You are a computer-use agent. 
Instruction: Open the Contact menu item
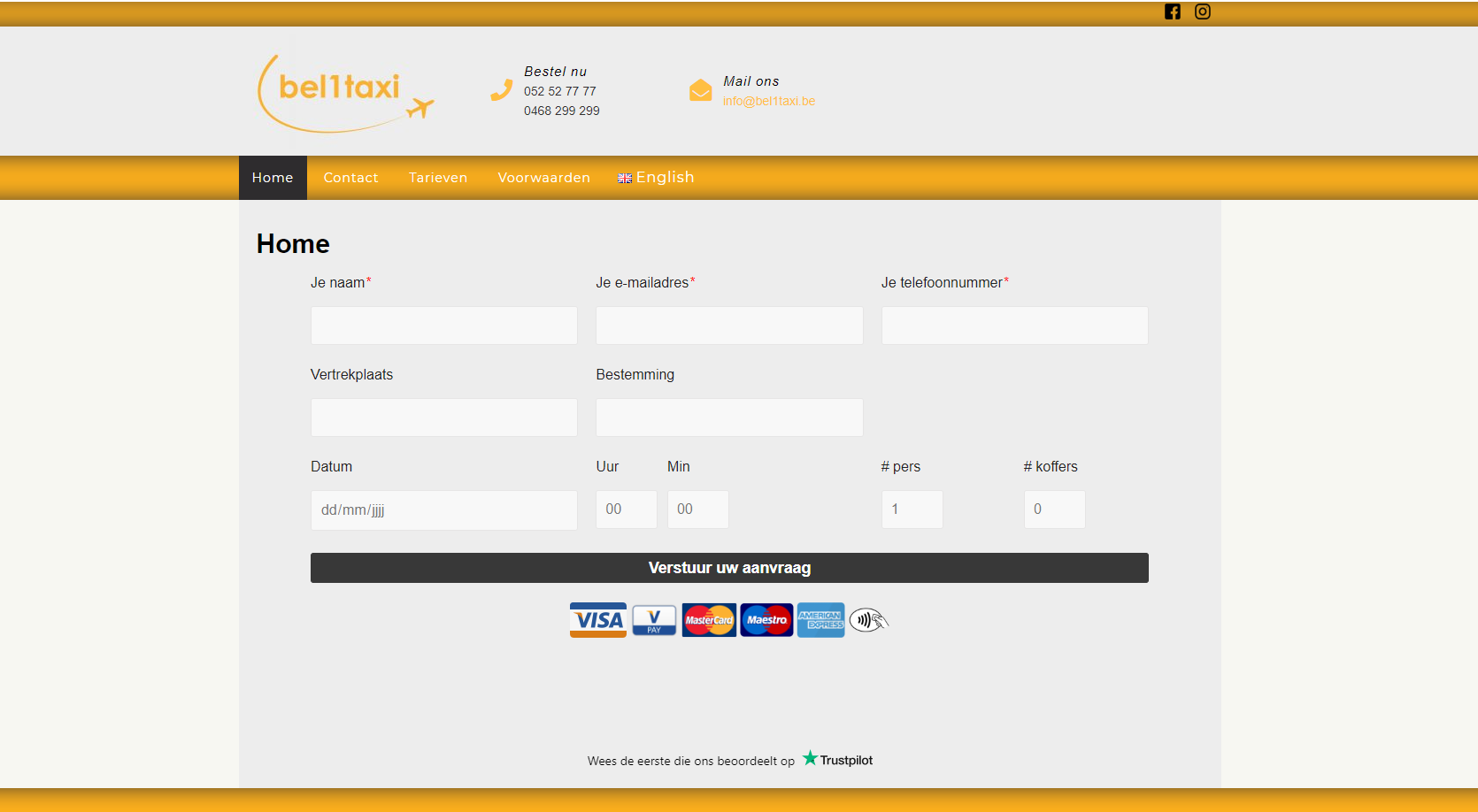(350, 178)
